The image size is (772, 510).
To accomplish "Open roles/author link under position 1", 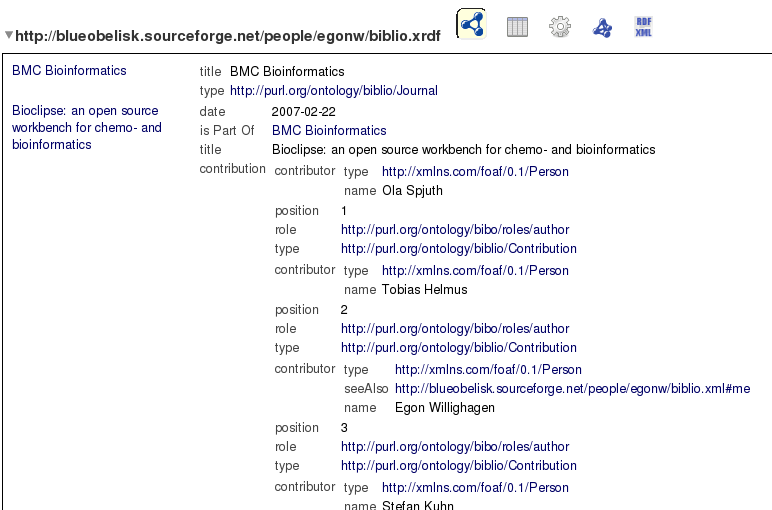I will click(x=455, y=229).
